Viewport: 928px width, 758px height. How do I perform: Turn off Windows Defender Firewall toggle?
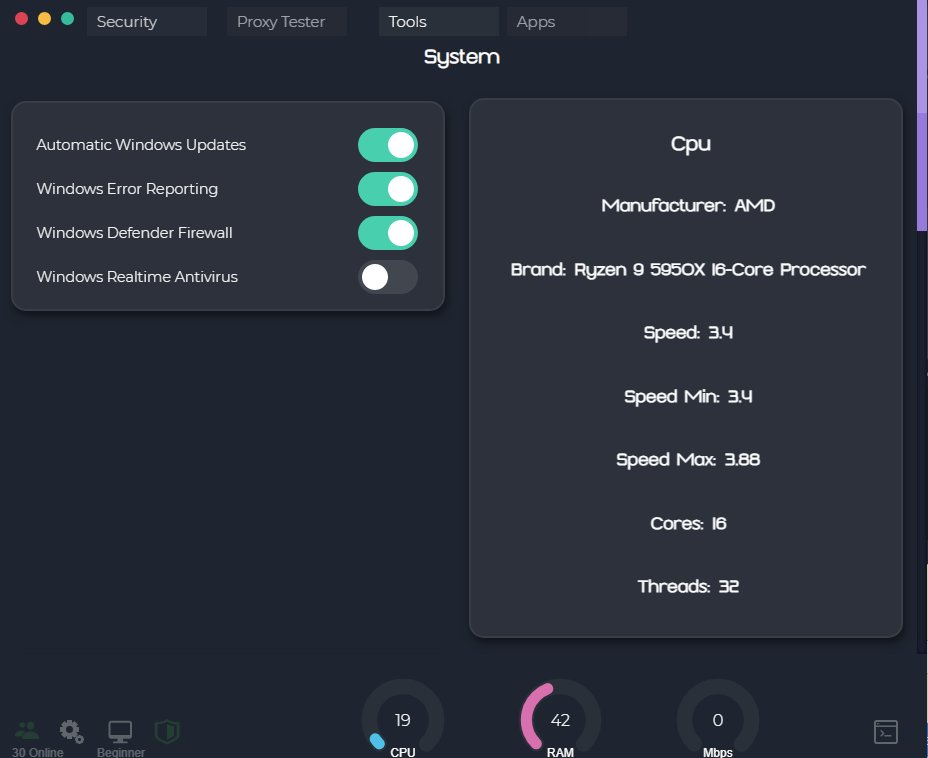(388, 233)
